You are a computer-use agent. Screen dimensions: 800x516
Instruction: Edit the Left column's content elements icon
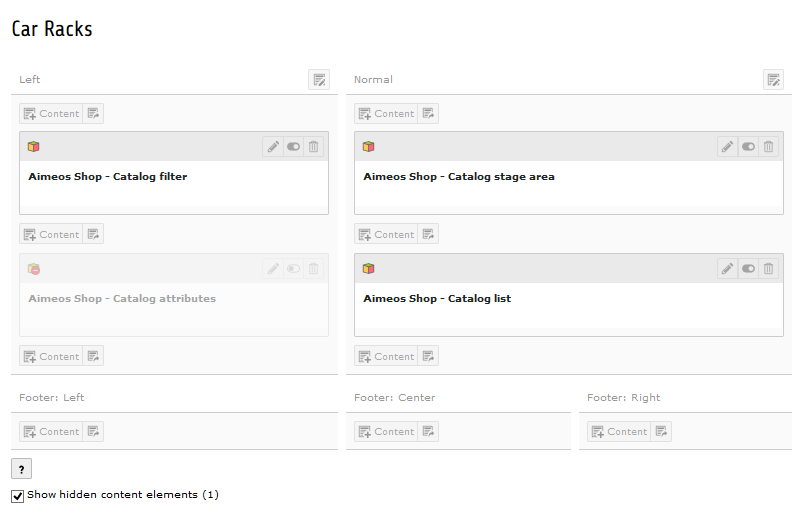[319, 80]
